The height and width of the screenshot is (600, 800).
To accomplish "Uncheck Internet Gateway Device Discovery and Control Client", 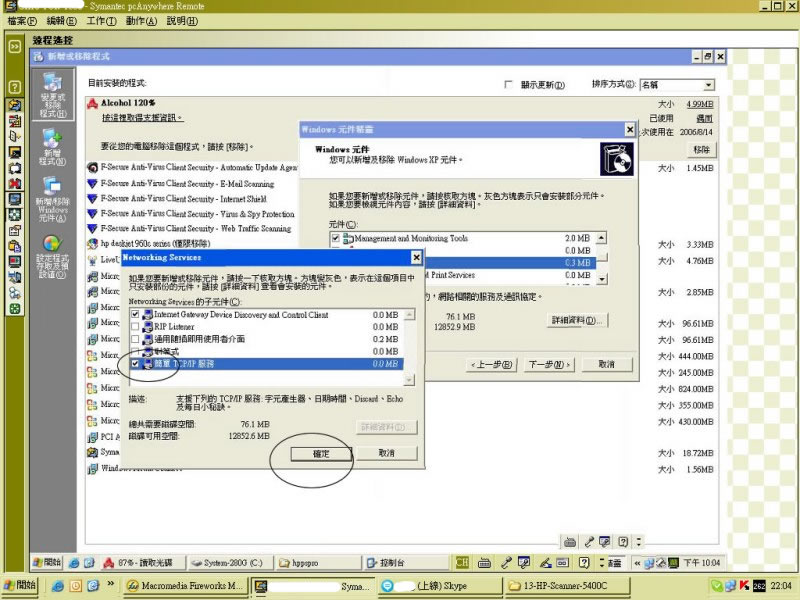I will pos(135,315).
